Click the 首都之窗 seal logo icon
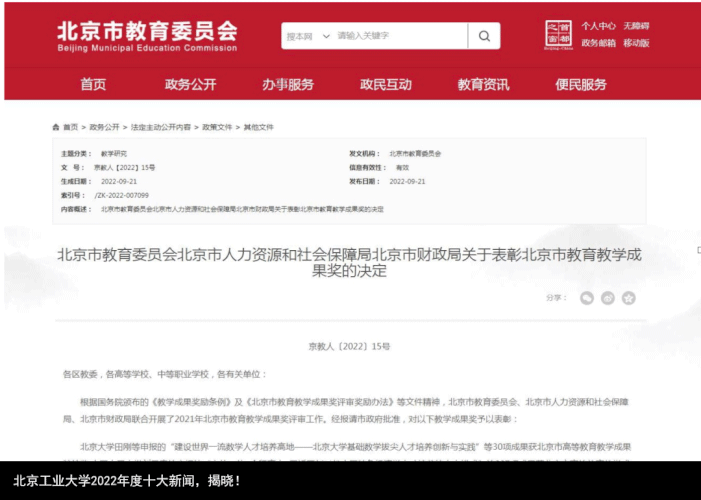This screenshot has width=701, height=500. click(558, 34)
